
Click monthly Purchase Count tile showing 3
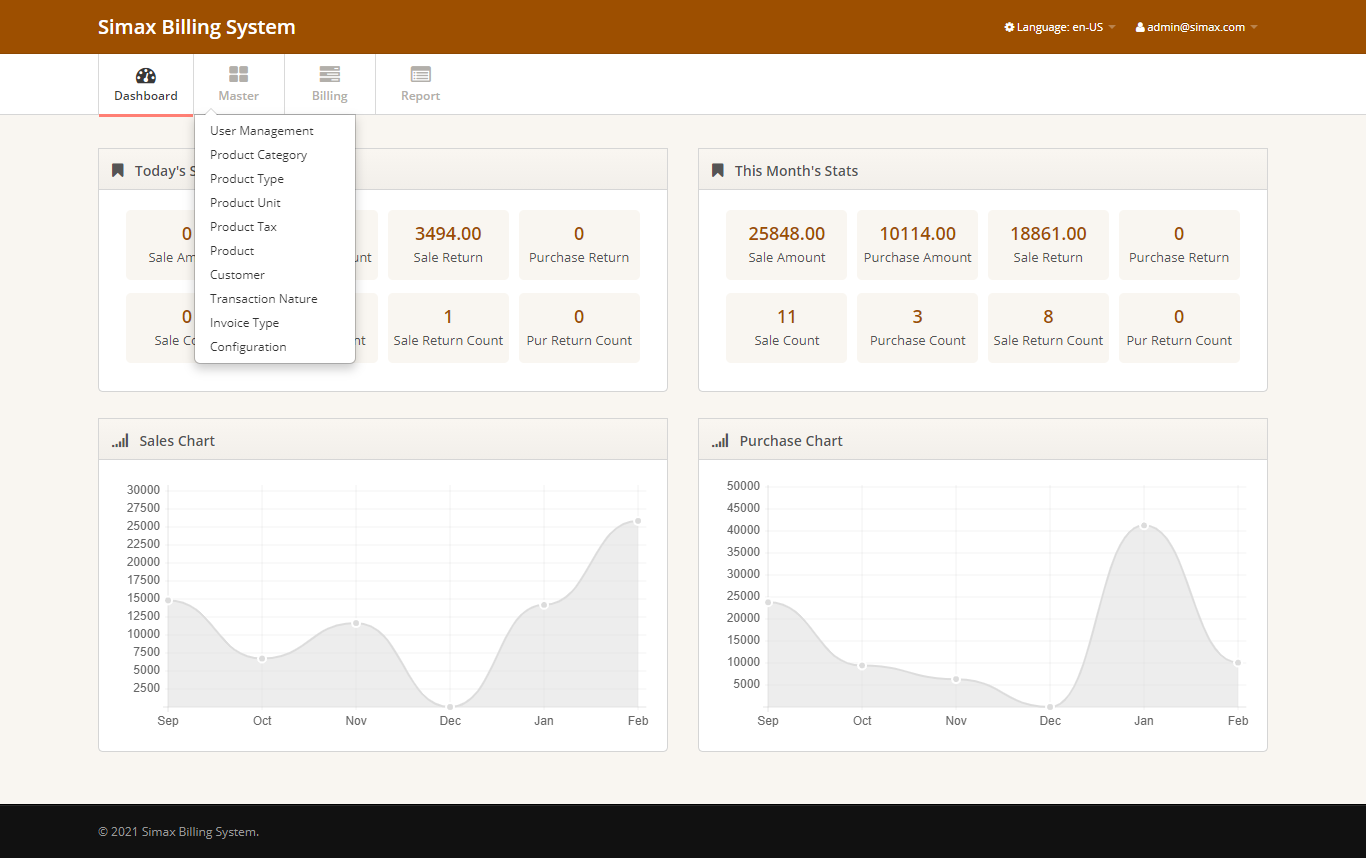coord(918,328)
